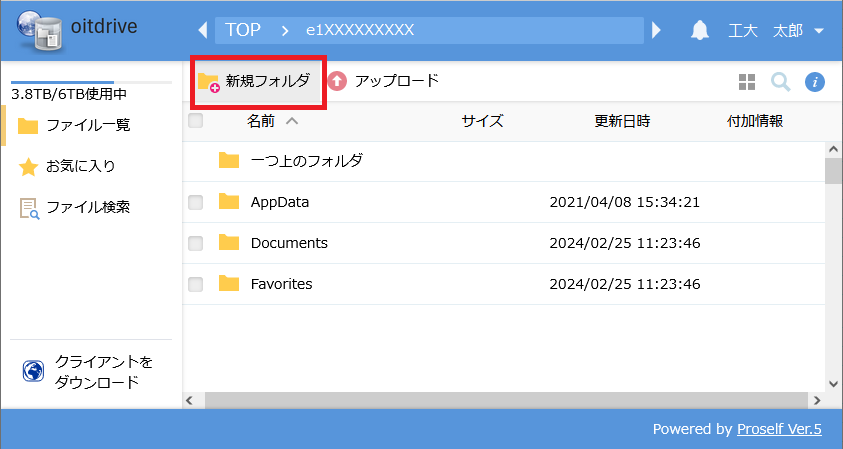Tick the checkbox next to AppData

point(196,202)
